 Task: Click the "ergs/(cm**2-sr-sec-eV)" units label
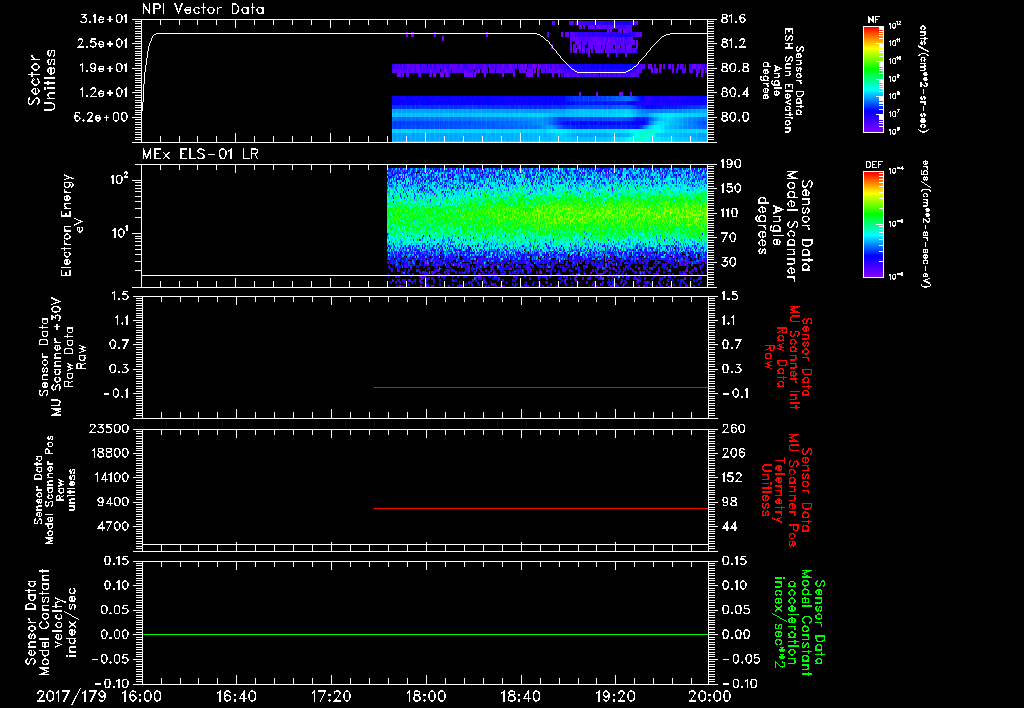pos(925,223)
